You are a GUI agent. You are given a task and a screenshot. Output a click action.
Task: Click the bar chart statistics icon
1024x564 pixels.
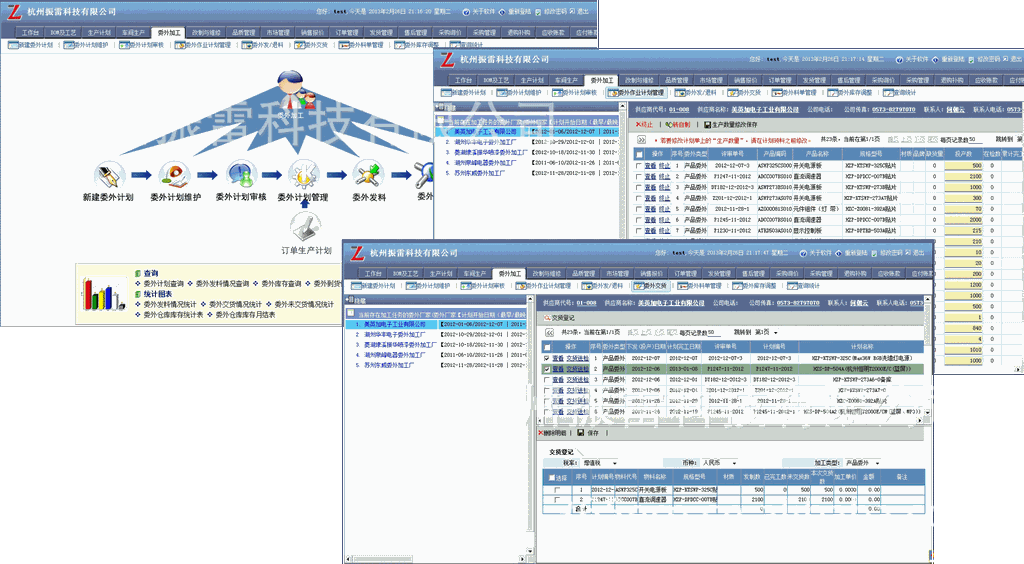(x=103, y=294)
